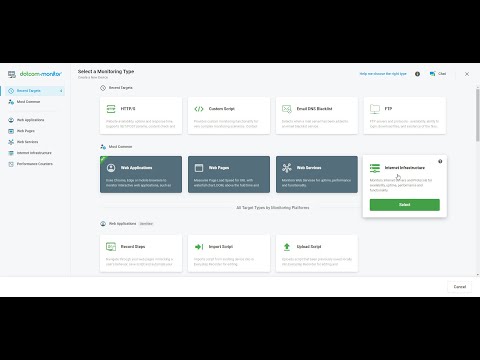Click the Web Pages sidebar icon
Screen dimensions: 480x360
pyautogui.click(x=11, y=131)
